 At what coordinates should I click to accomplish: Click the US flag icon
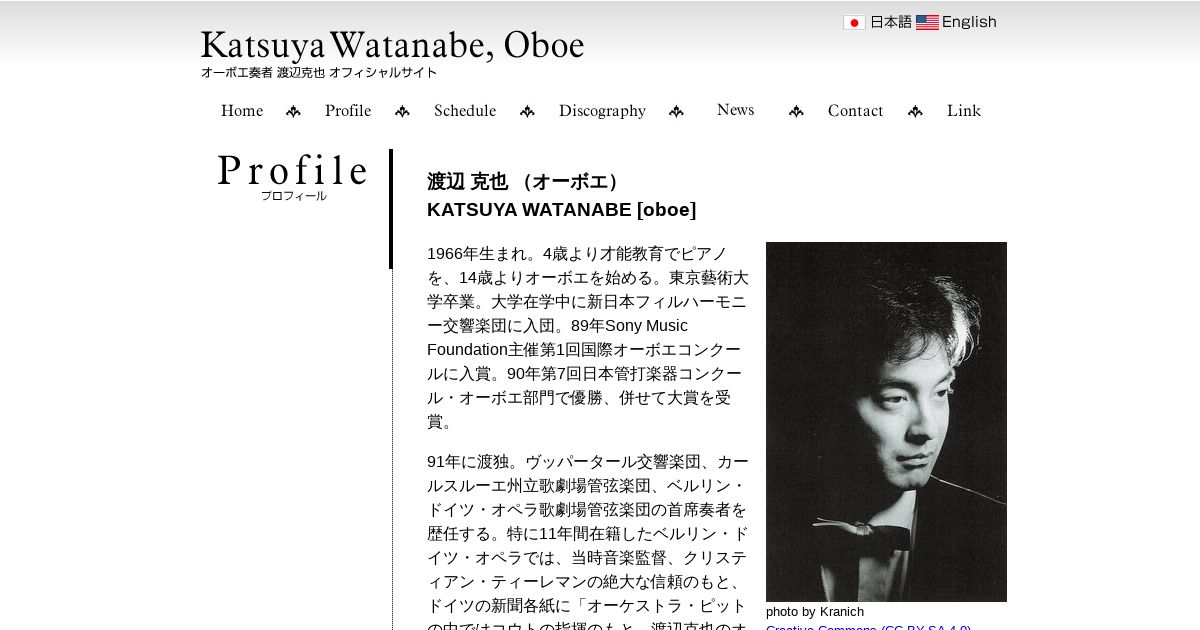[927, 22]
